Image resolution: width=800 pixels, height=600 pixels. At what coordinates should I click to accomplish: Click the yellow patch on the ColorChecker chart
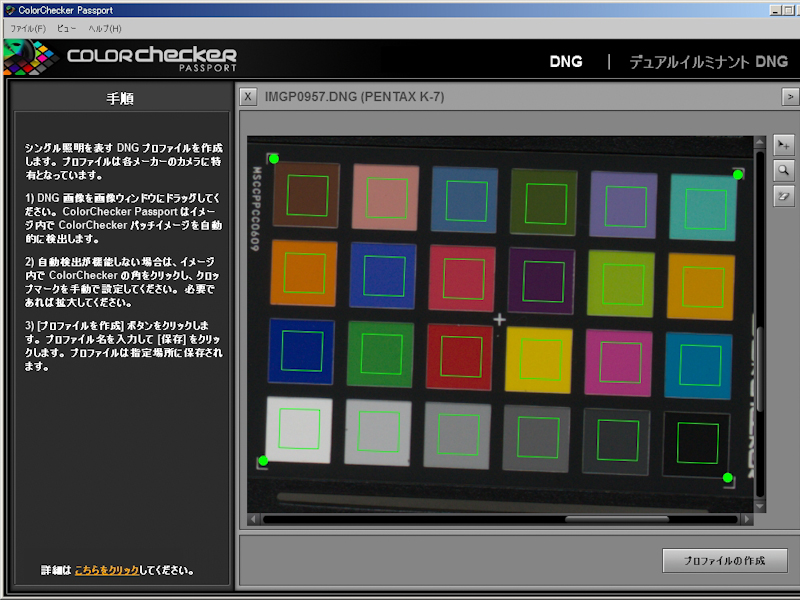pyautogui.click(x=543, y=358)
